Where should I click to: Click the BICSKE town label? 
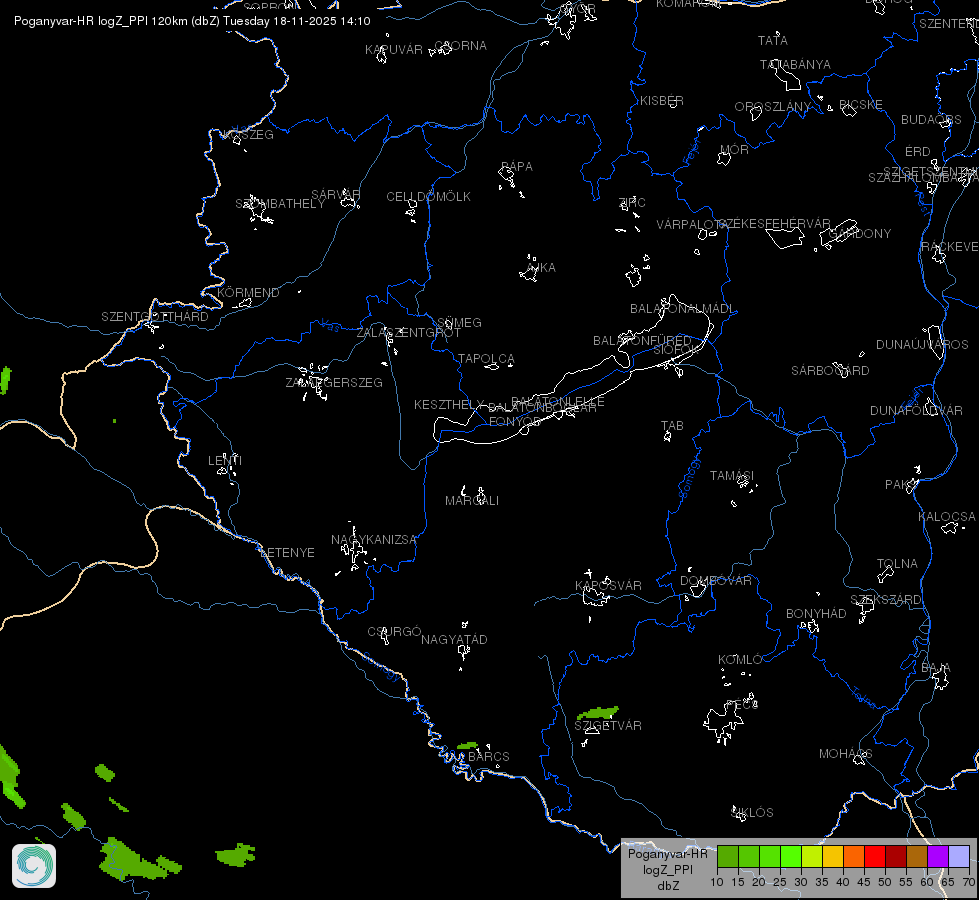(860, 105)
